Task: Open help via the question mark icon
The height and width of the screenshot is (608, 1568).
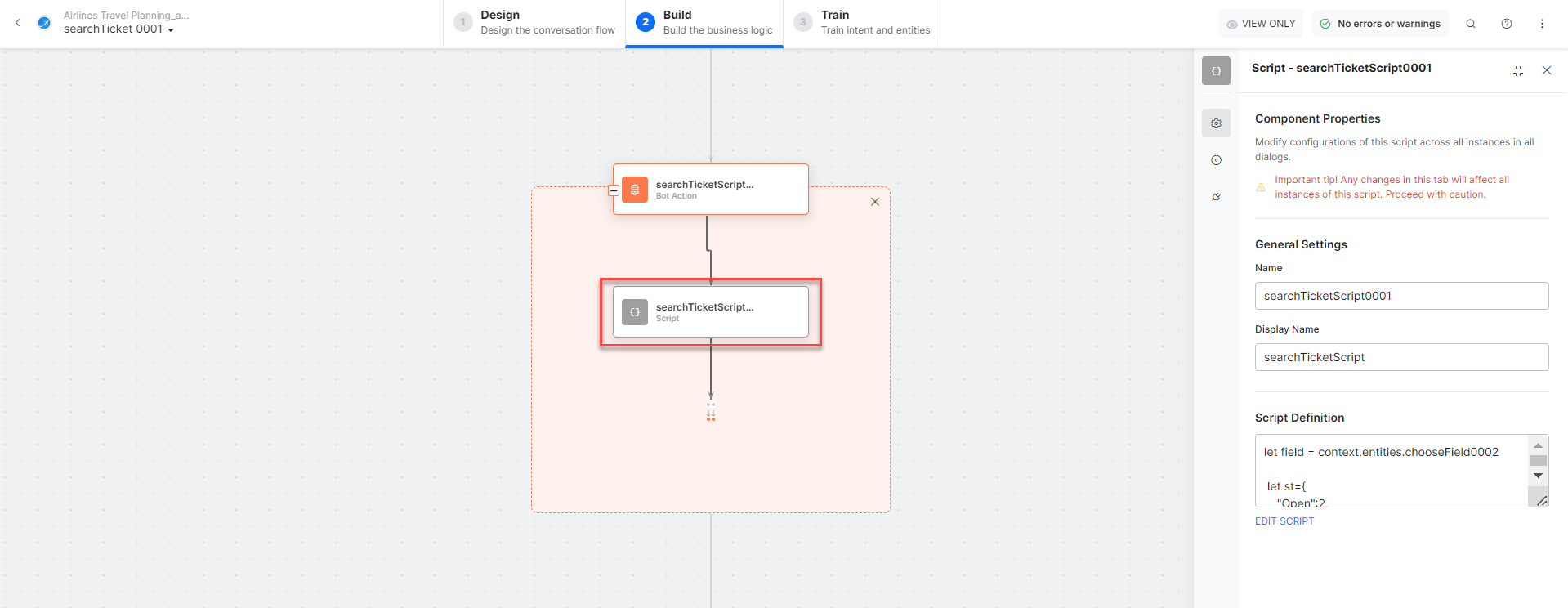Action: tap(1507, 24)
